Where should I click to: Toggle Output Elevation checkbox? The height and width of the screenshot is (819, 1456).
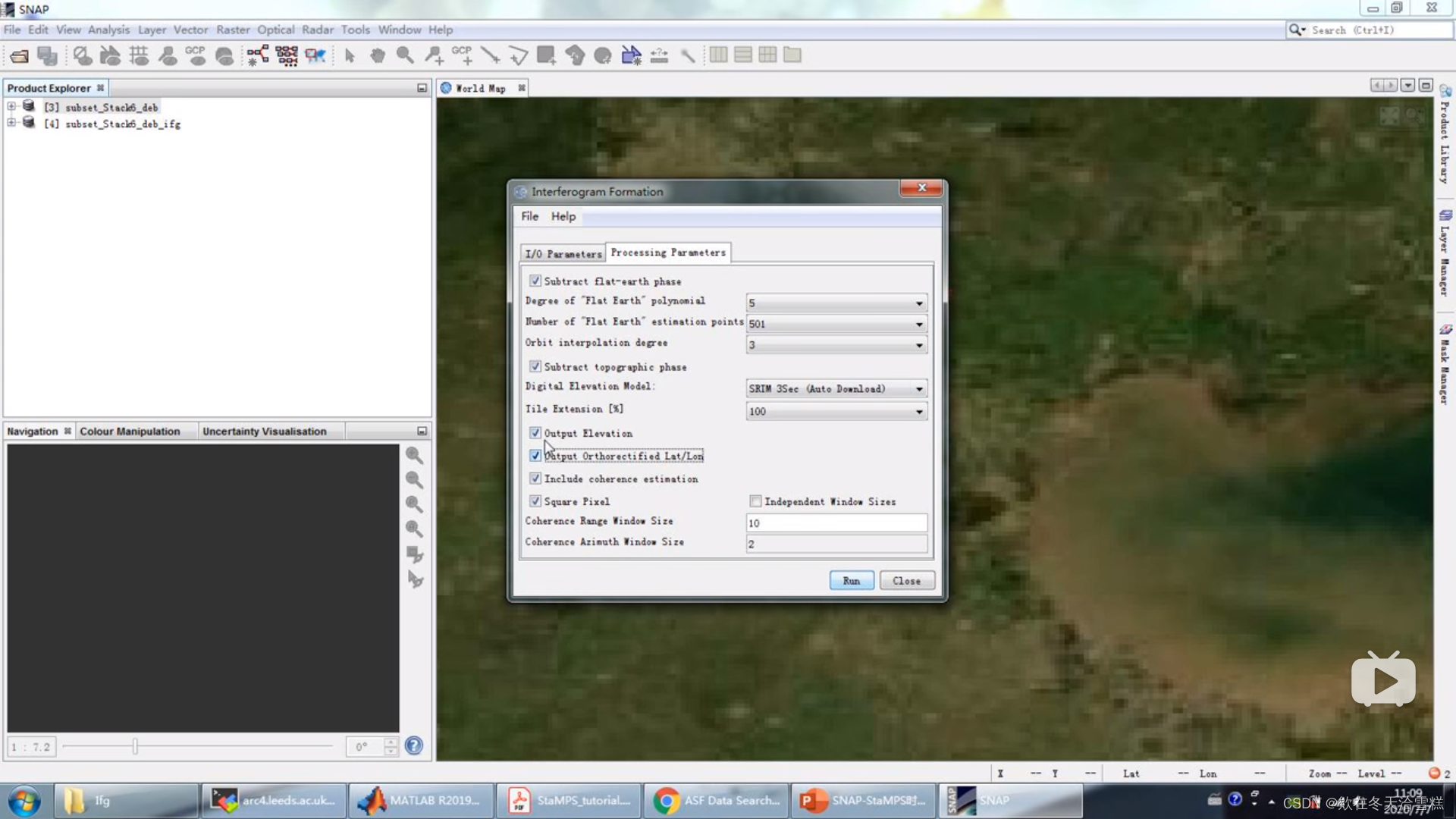click(535, 433)
